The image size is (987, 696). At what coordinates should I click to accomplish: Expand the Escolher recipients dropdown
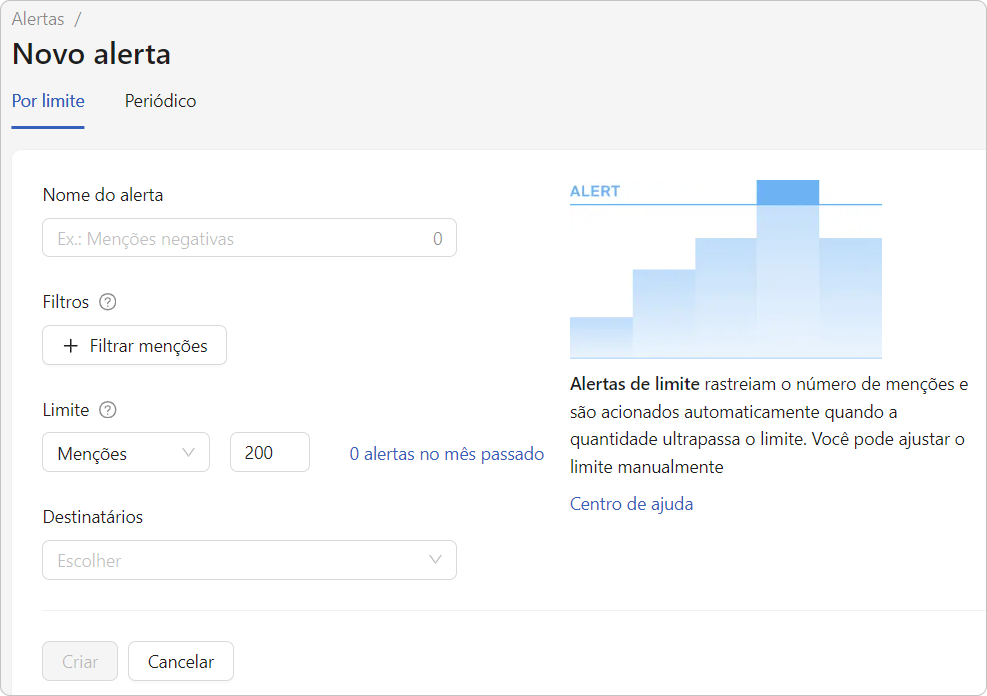(x=249, y=560)
